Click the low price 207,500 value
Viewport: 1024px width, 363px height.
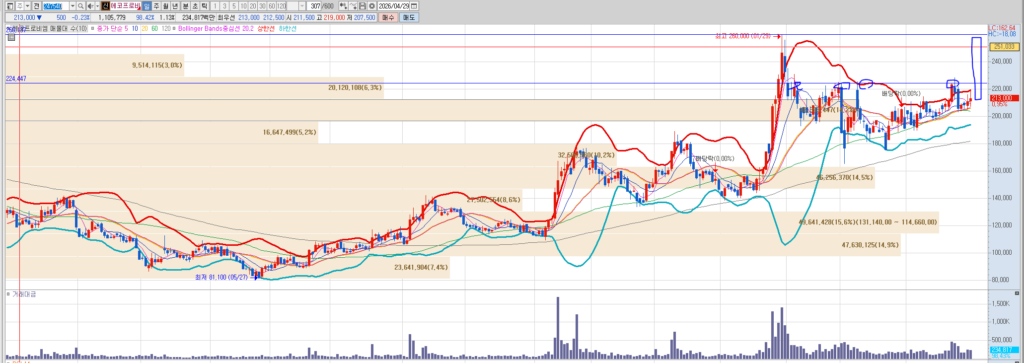click(x=364, y=18)
